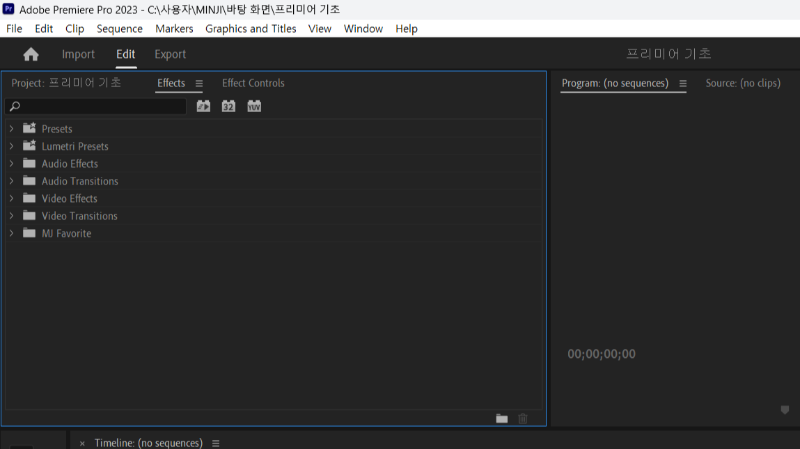Click the Lumetri Presets label
The width and height of the screenshot is (800, 449).
point(75,146)
